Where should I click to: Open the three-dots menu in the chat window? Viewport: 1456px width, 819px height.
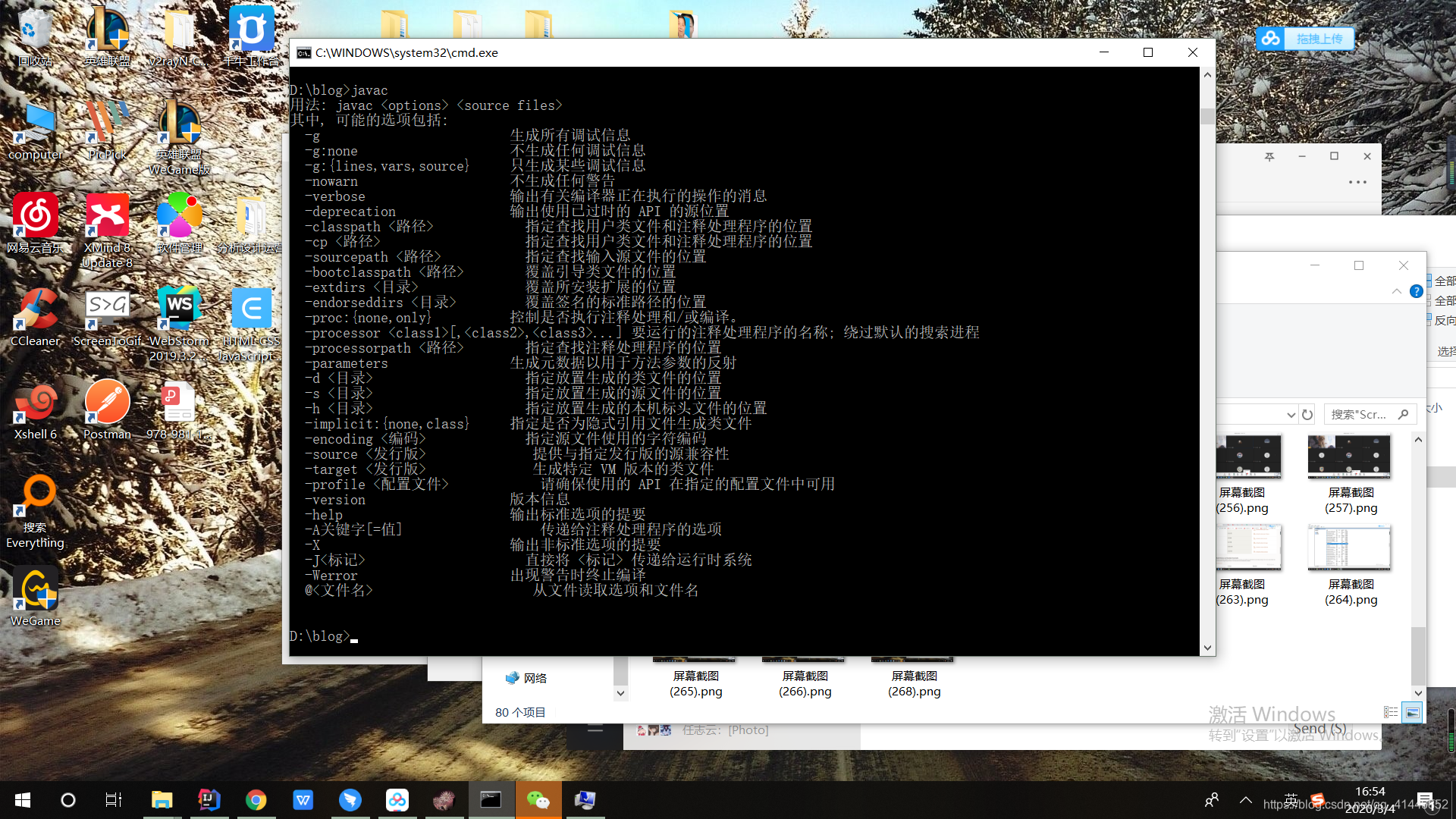(x=1357, y=182)
